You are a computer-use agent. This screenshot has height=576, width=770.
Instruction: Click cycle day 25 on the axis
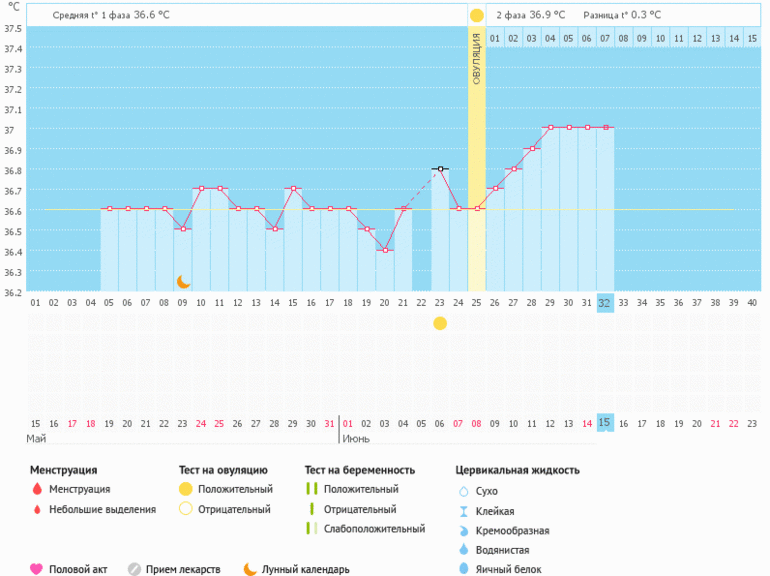(476, 303)
